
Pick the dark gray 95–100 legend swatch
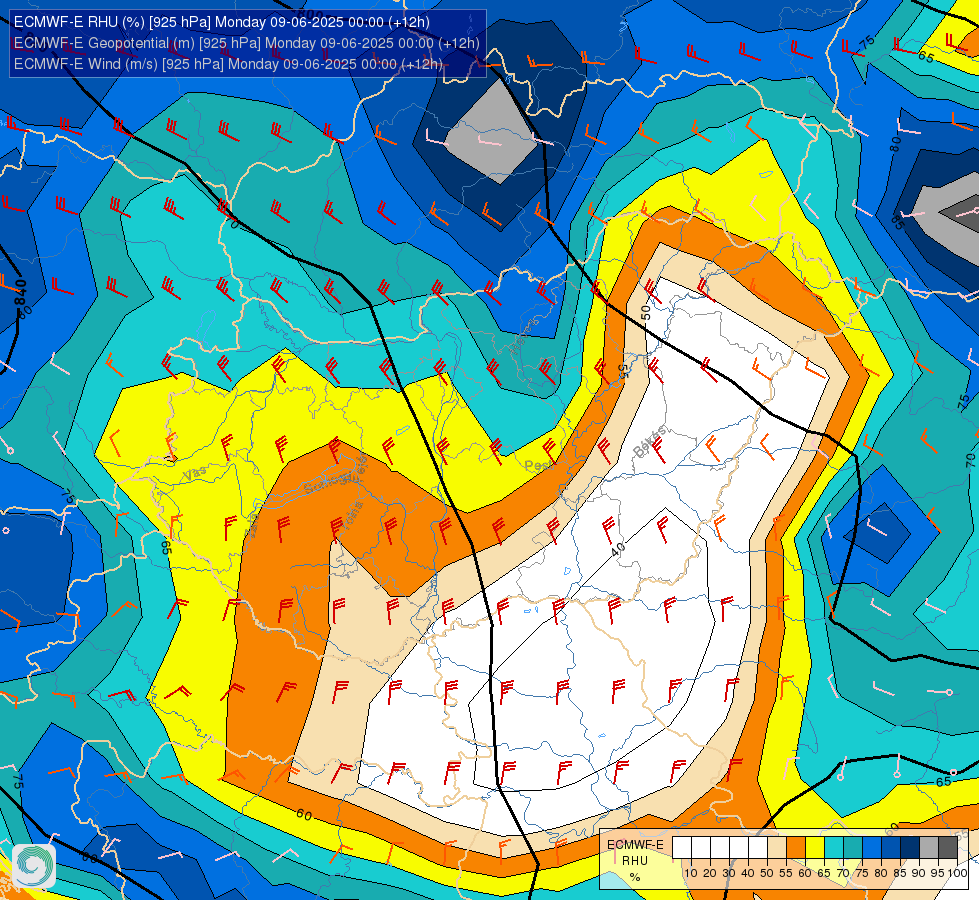pyautogui.click(x=948, y=849)
